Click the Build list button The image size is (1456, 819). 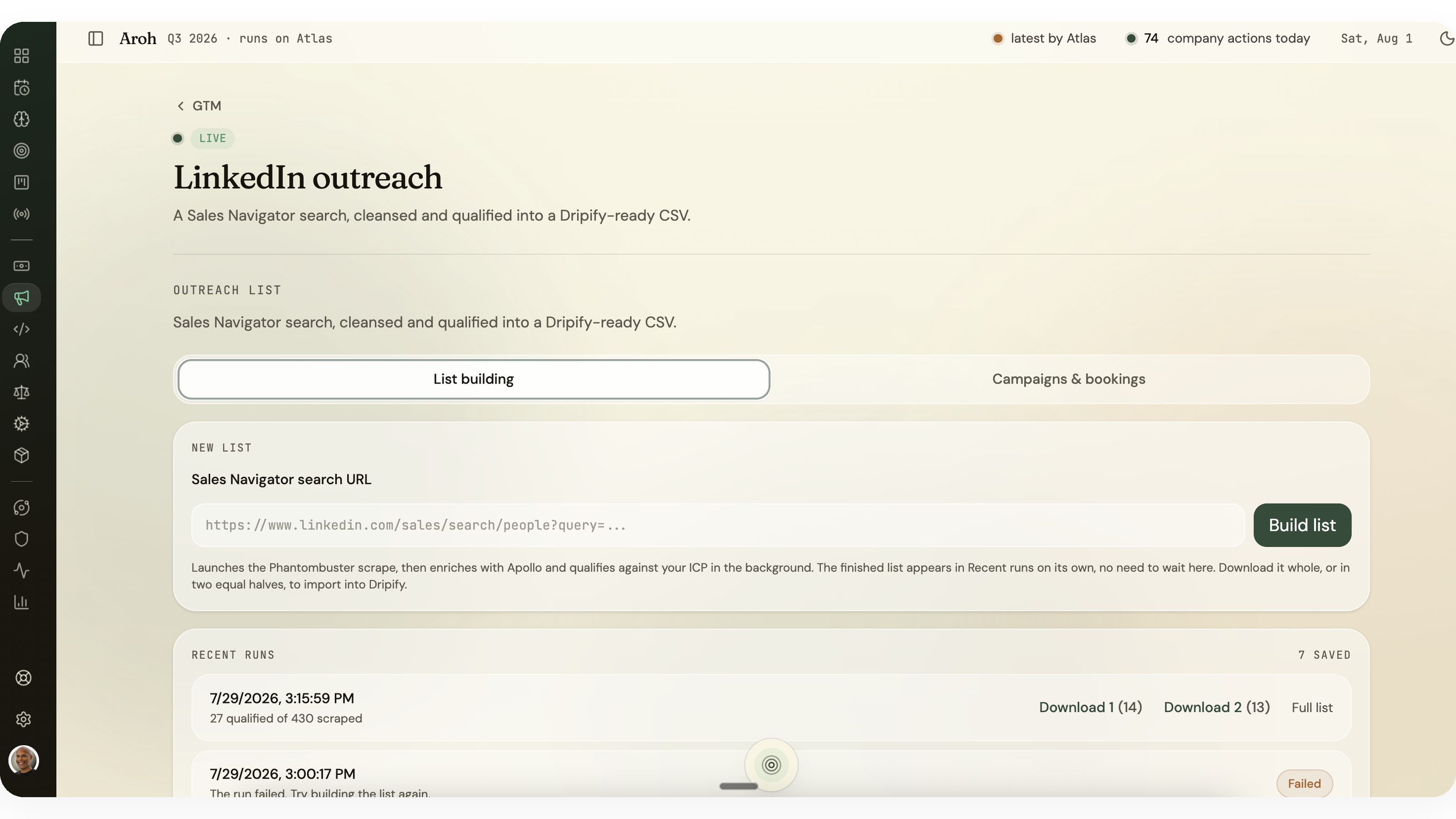pyautogui.click(x=1302, y=525)
